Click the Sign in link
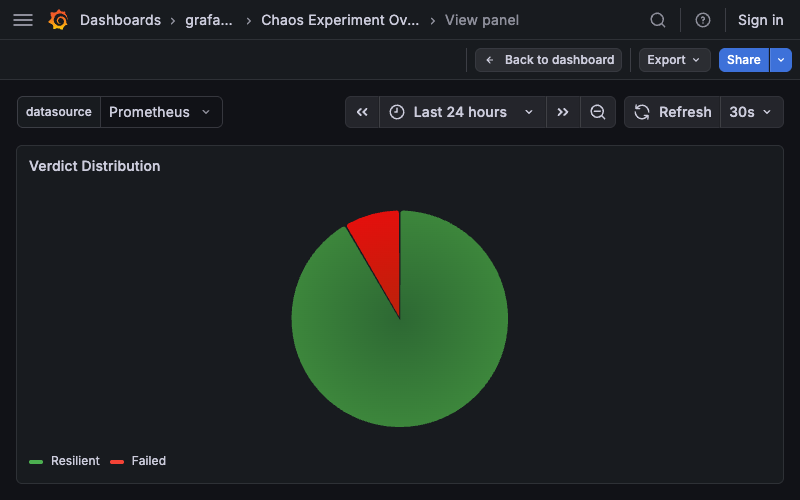Viewport: 800px width, 500px height. (x=760, y=20)
